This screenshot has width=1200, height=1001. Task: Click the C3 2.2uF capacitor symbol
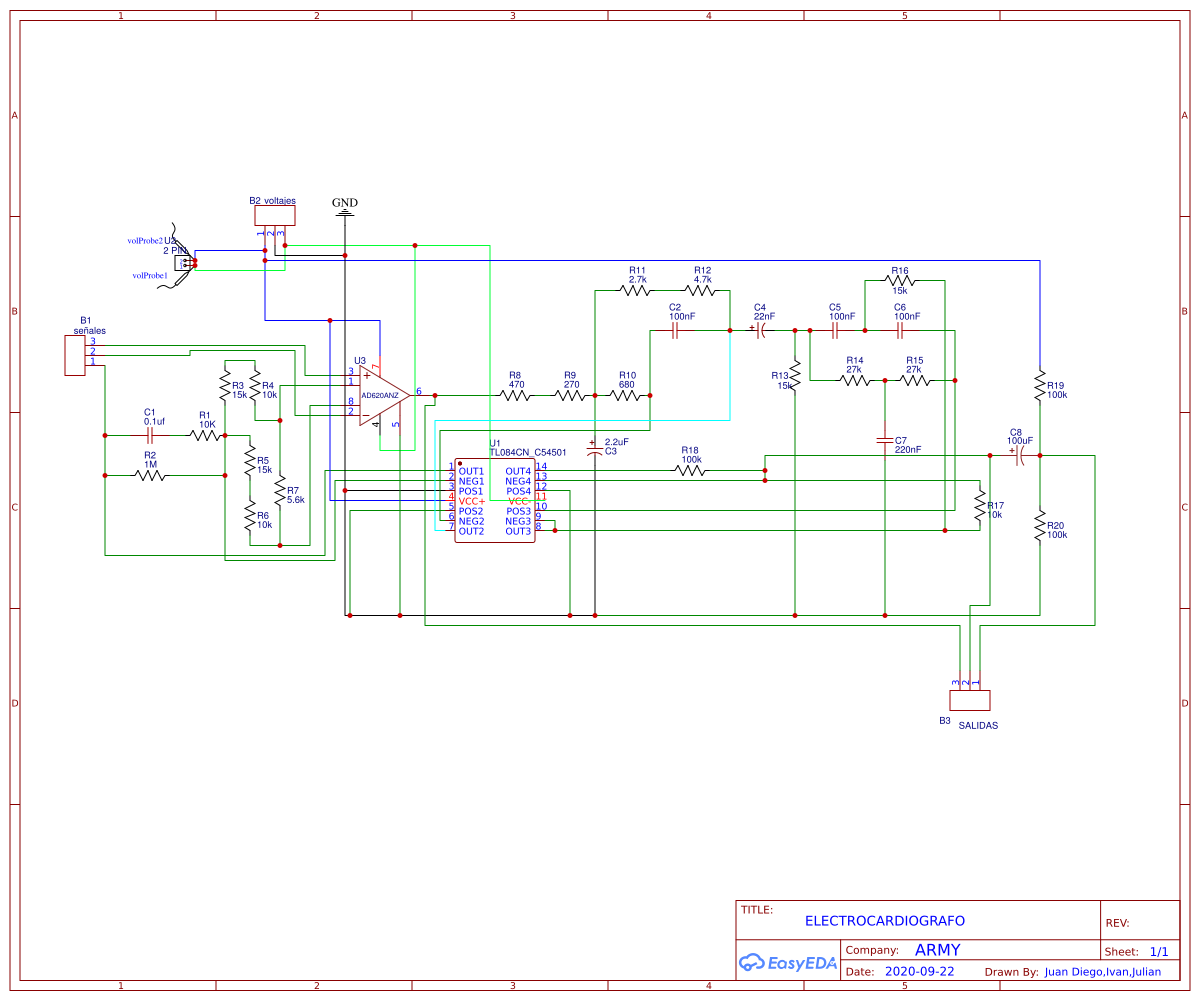pos(595,448)
